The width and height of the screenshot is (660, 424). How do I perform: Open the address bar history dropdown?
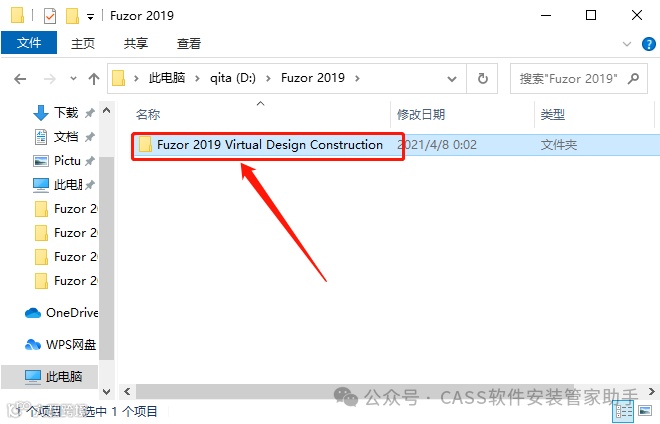click(x=452, y=79)
